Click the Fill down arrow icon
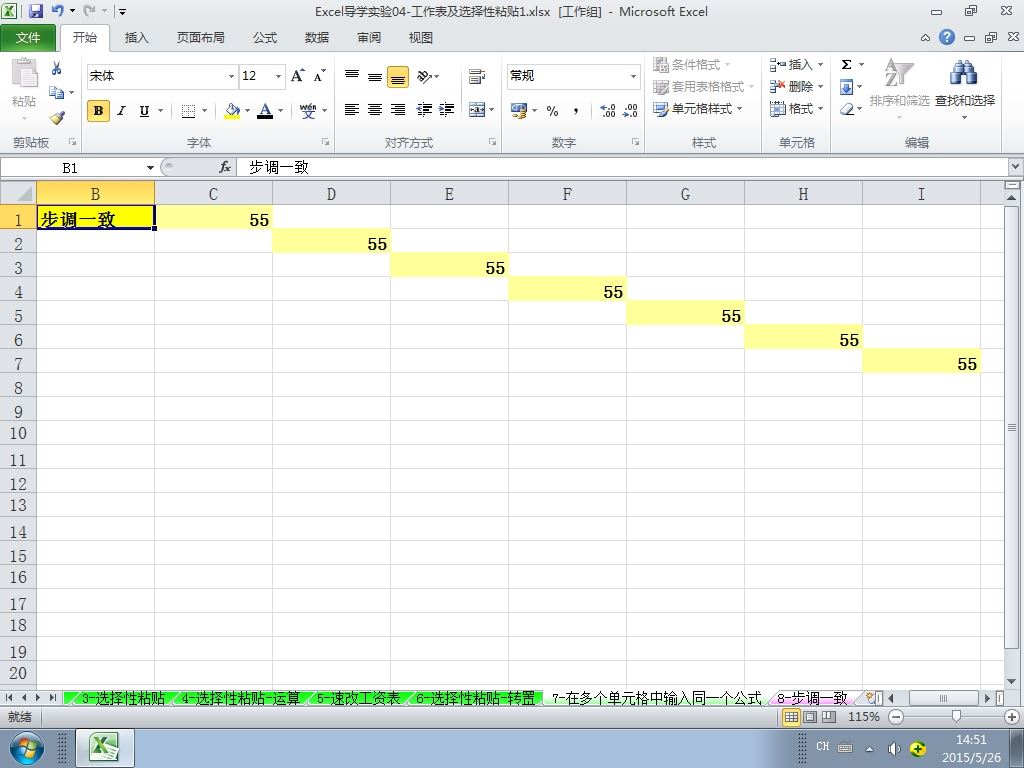This screenshot has height=768, width=1024. 846,87
